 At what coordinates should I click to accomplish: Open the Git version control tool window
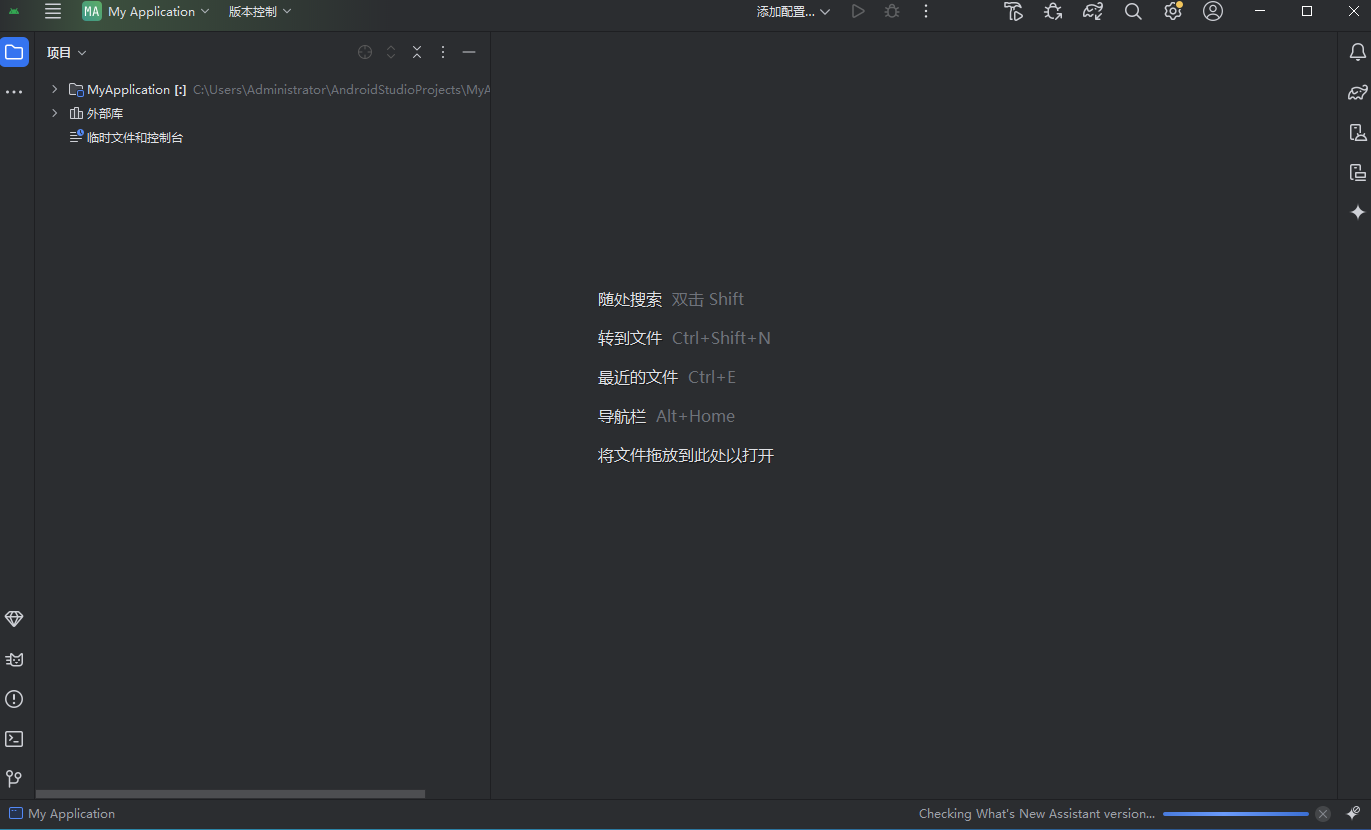coord(14,778)
